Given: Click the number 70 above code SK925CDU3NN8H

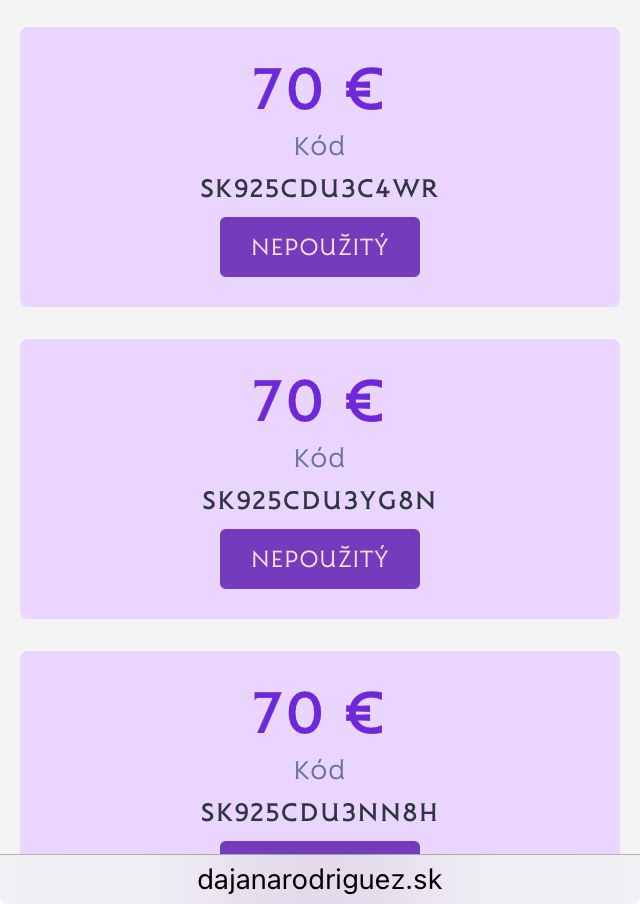Looking at the screenshot, I should coord(287,714).
